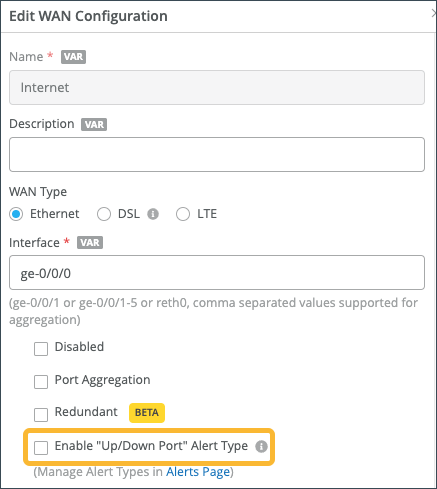Image resolution: width=437 pixels, height=489 pixels.
Task: Click the BETA badge next to Redundant
Action: (x=147, y=413)
